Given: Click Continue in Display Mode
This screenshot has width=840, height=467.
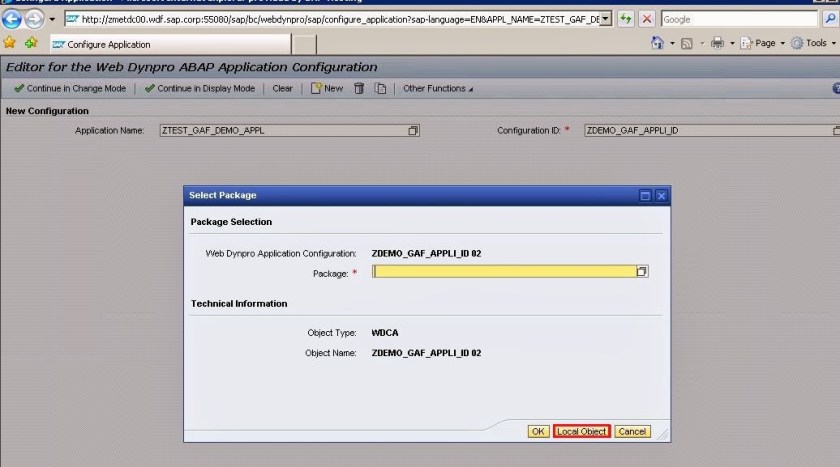Looking at the screenshot, I should click(x=200, y=88).
